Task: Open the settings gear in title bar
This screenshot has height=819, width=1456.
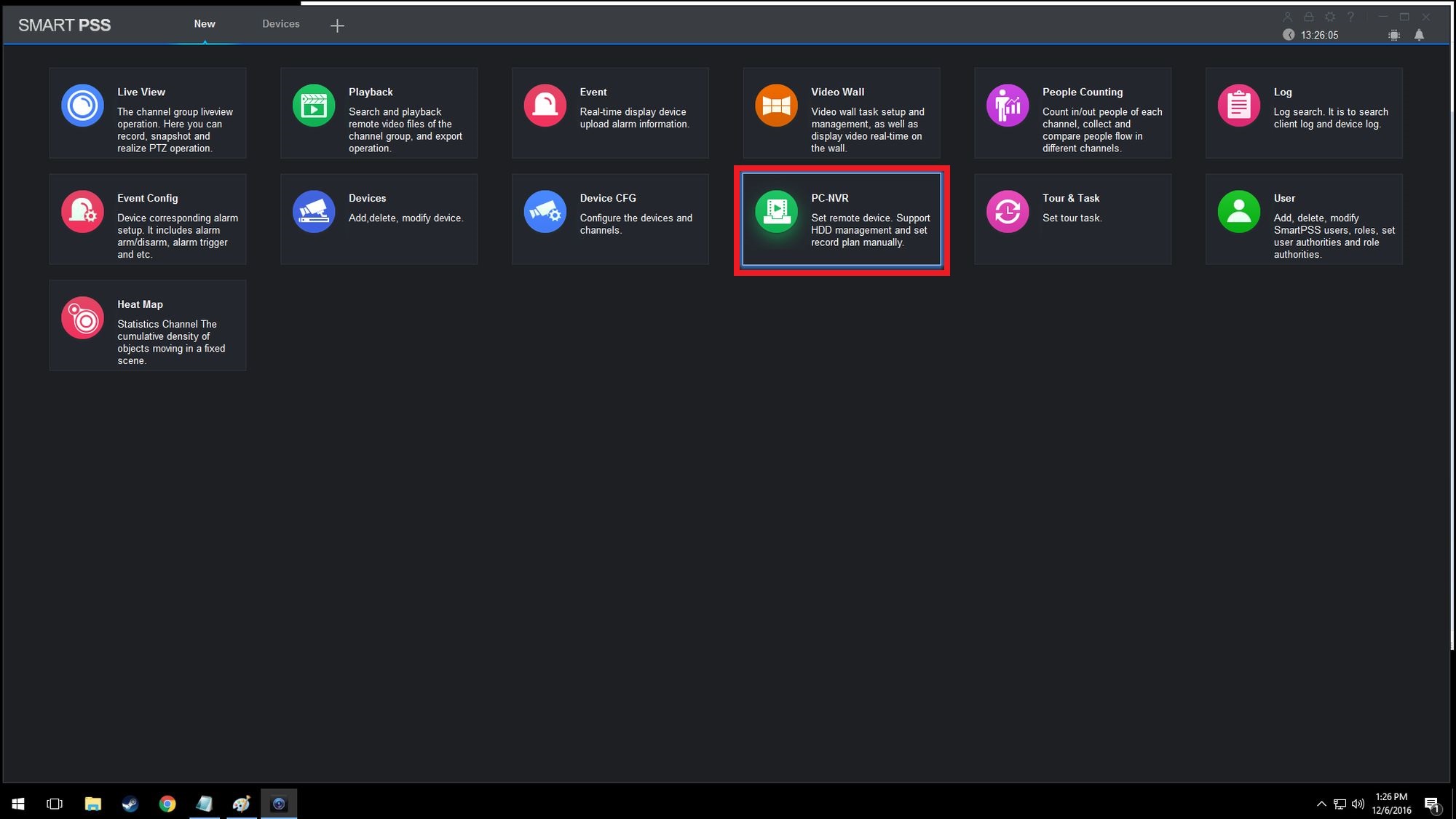Action: pyautogui.click(x=1330, y=17)
